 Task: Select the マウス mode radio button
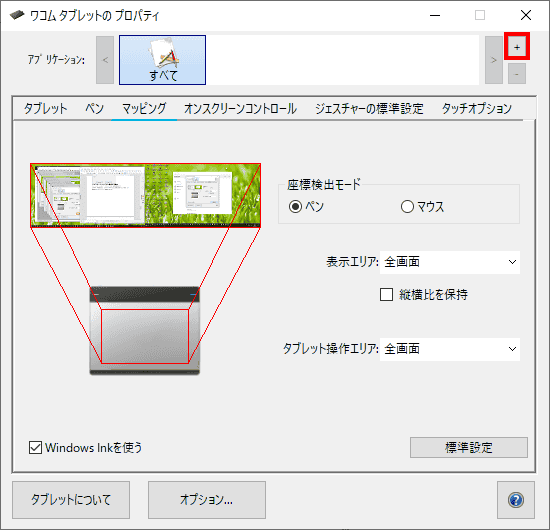pyautogui.click(x=407, y=207)
